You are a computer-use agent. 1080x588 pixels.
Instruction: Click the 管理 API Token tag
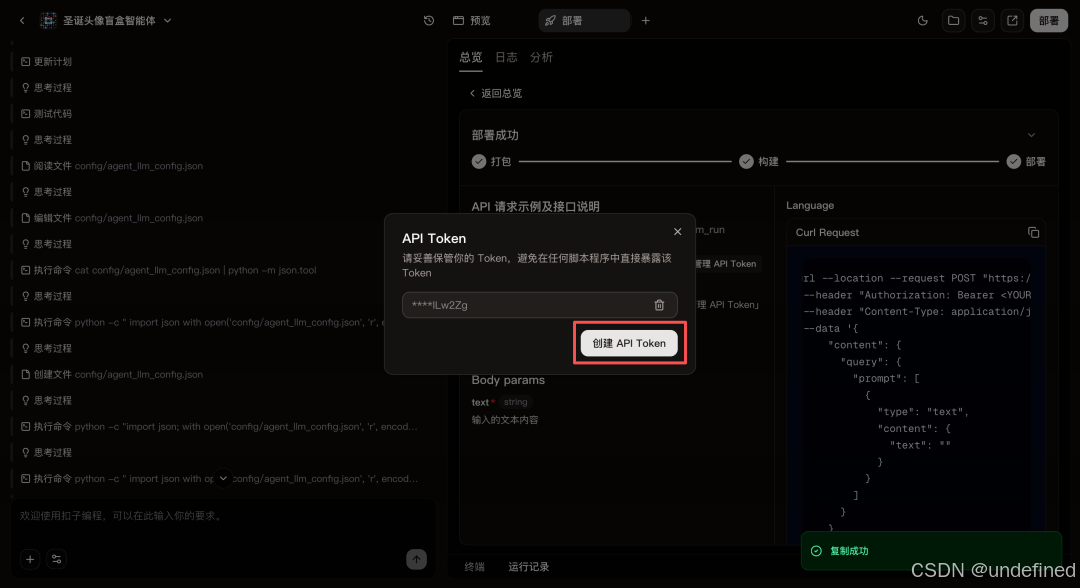[725, 264]
